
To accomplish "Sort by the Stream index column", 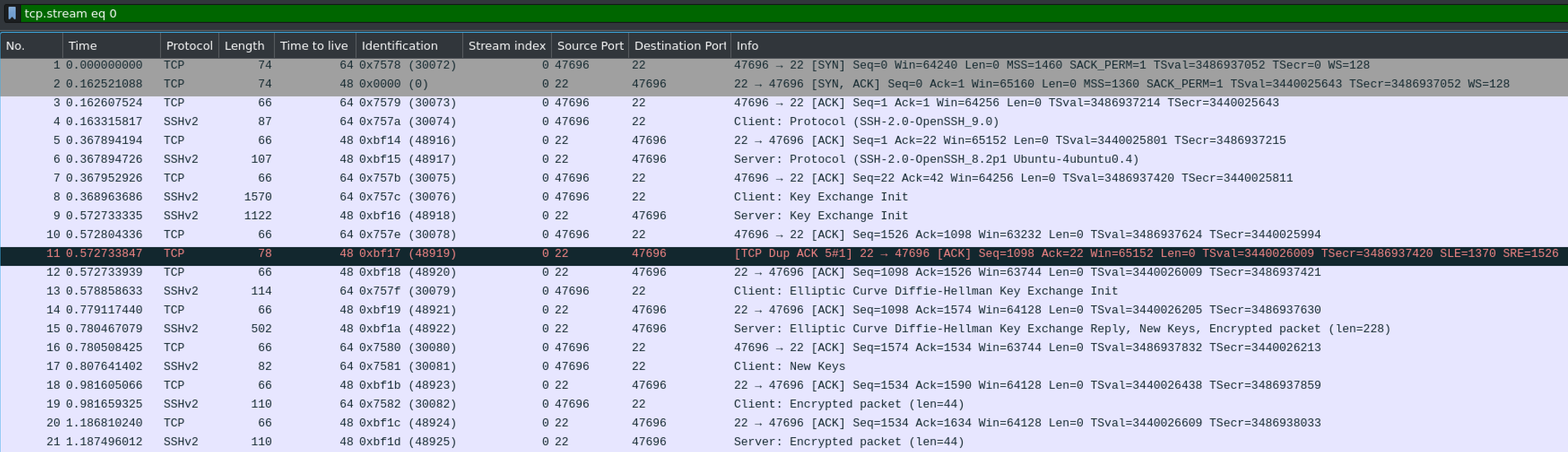I will click(506, 45).
